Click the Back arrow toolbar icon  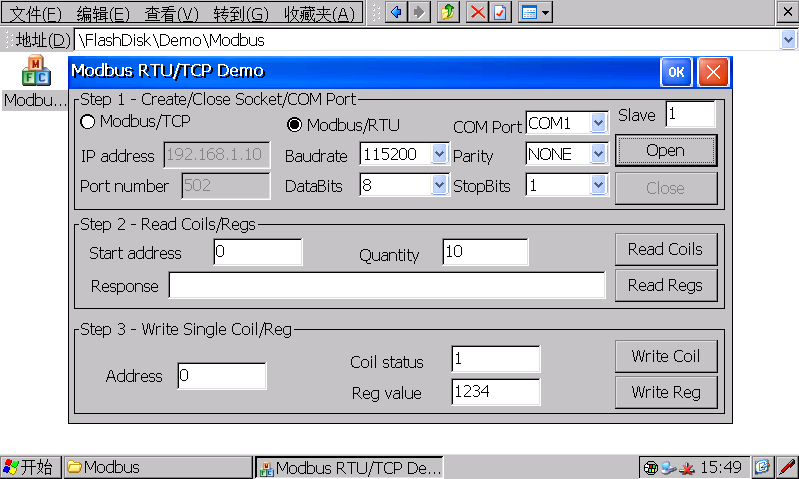click(x=396, y=12)
